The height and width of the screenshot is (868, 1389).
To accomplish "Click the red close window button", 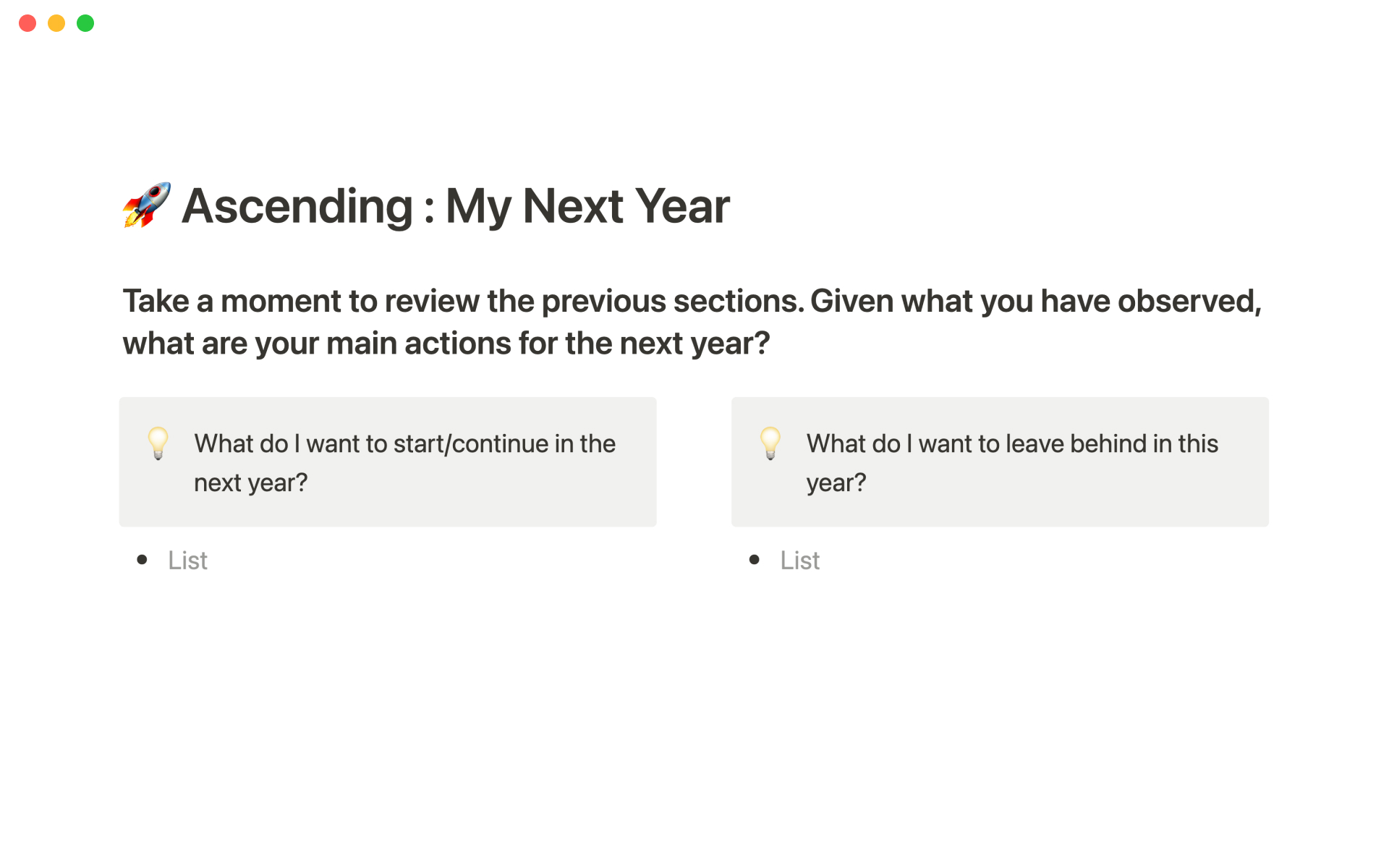I will (27, 23).
